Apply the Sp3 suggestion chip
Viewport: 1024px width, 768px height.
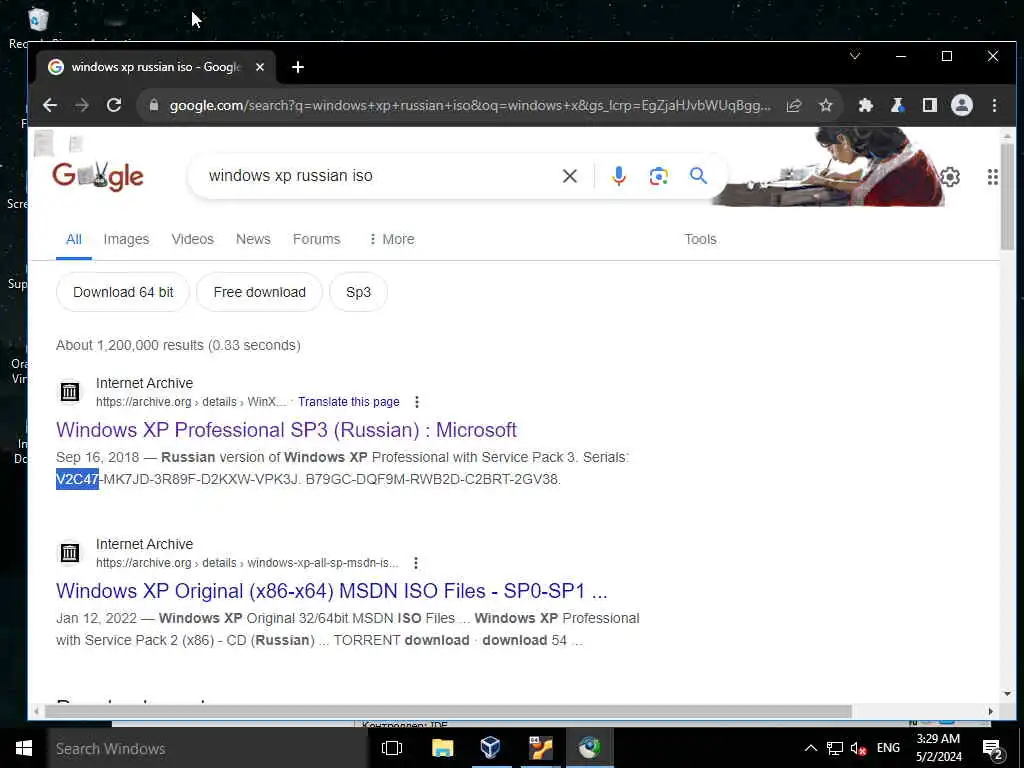coord(359,292)
